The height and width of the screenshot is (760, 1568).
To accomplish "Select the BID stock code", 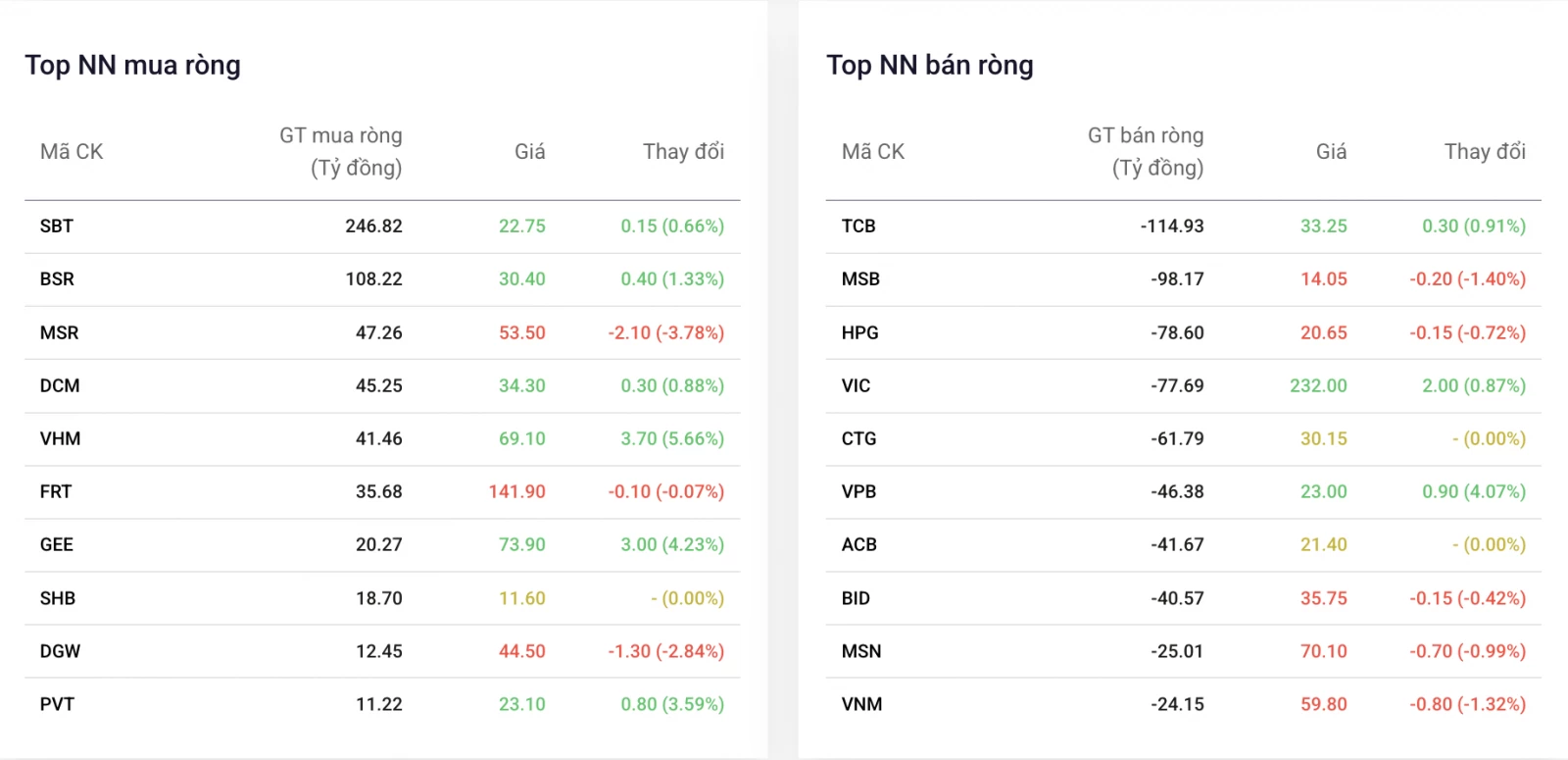I will (856, 598).
